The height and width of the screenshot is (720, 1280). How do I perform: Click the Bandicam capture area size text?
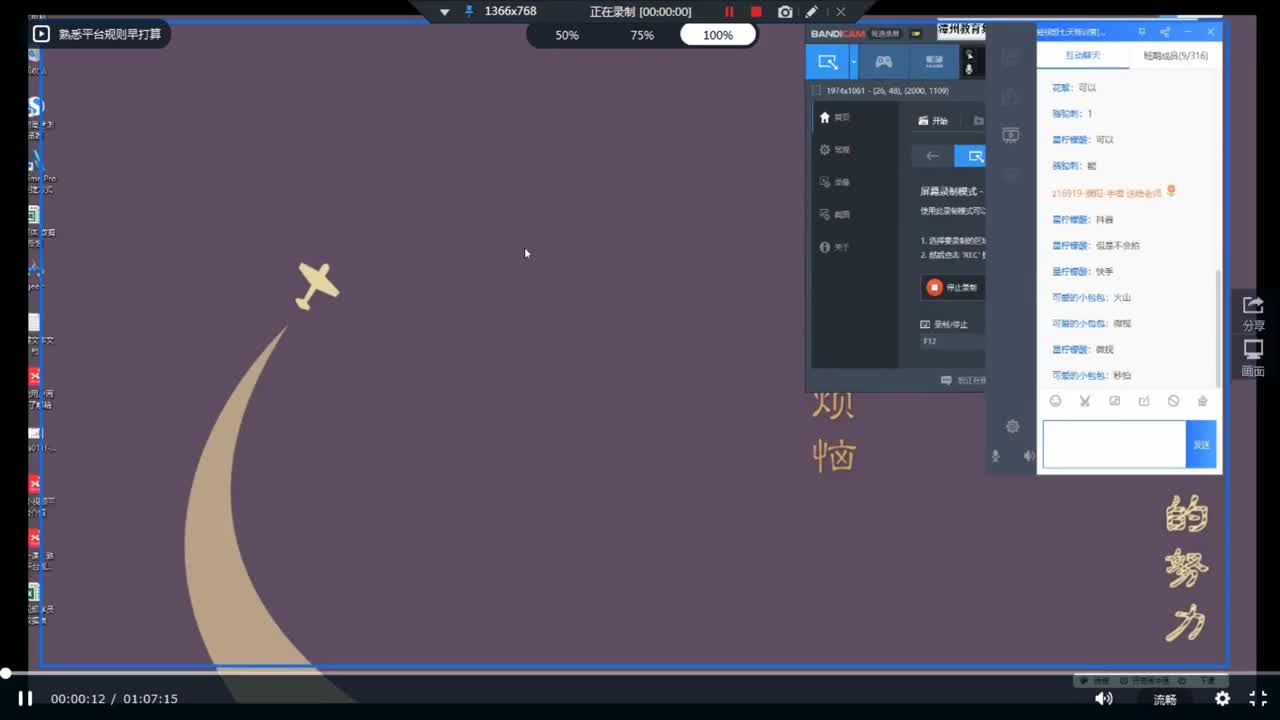click(x=887, y=91)
